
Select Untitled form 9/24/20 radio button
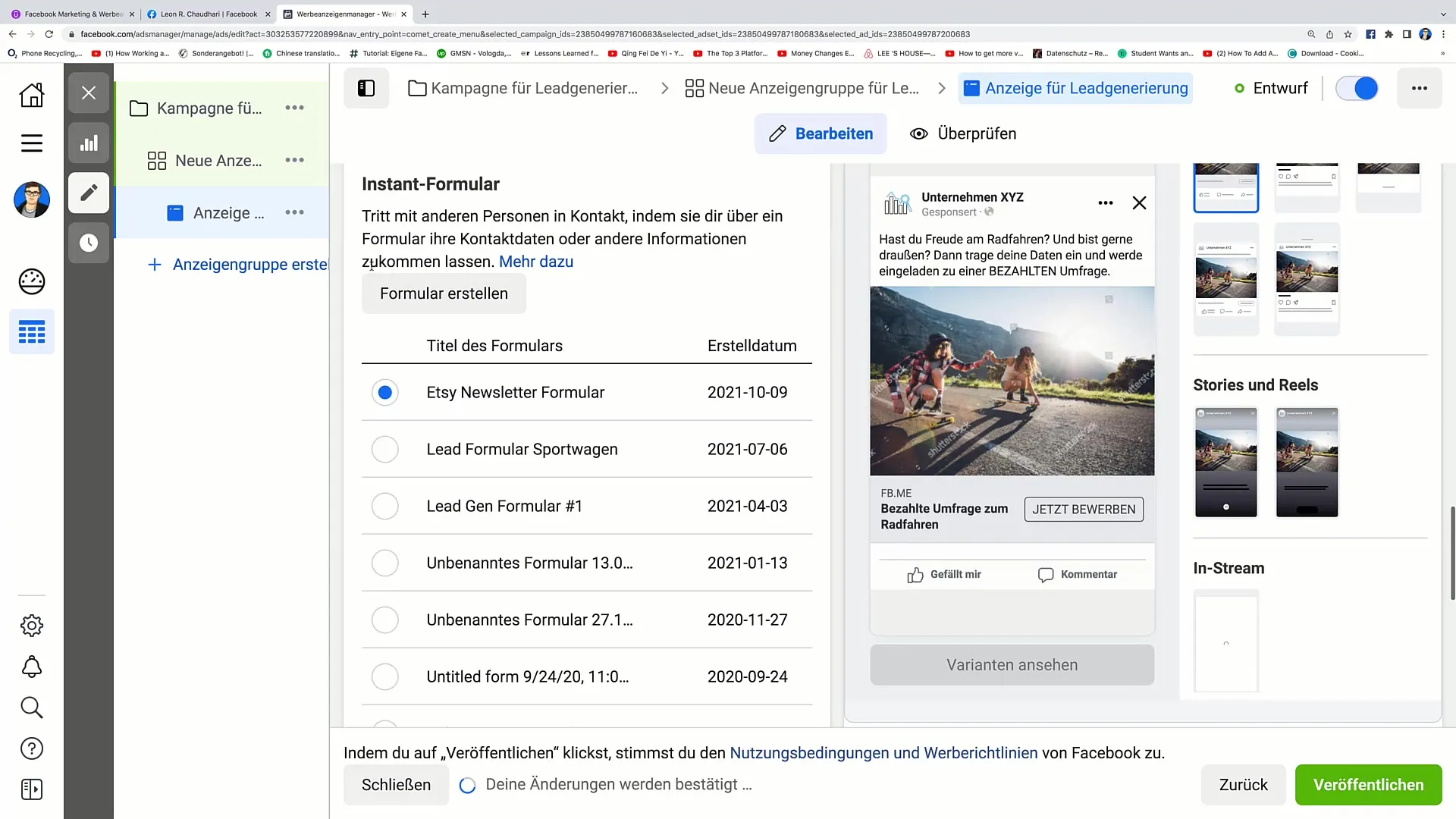pyautogui.click(x=385, y=676)
